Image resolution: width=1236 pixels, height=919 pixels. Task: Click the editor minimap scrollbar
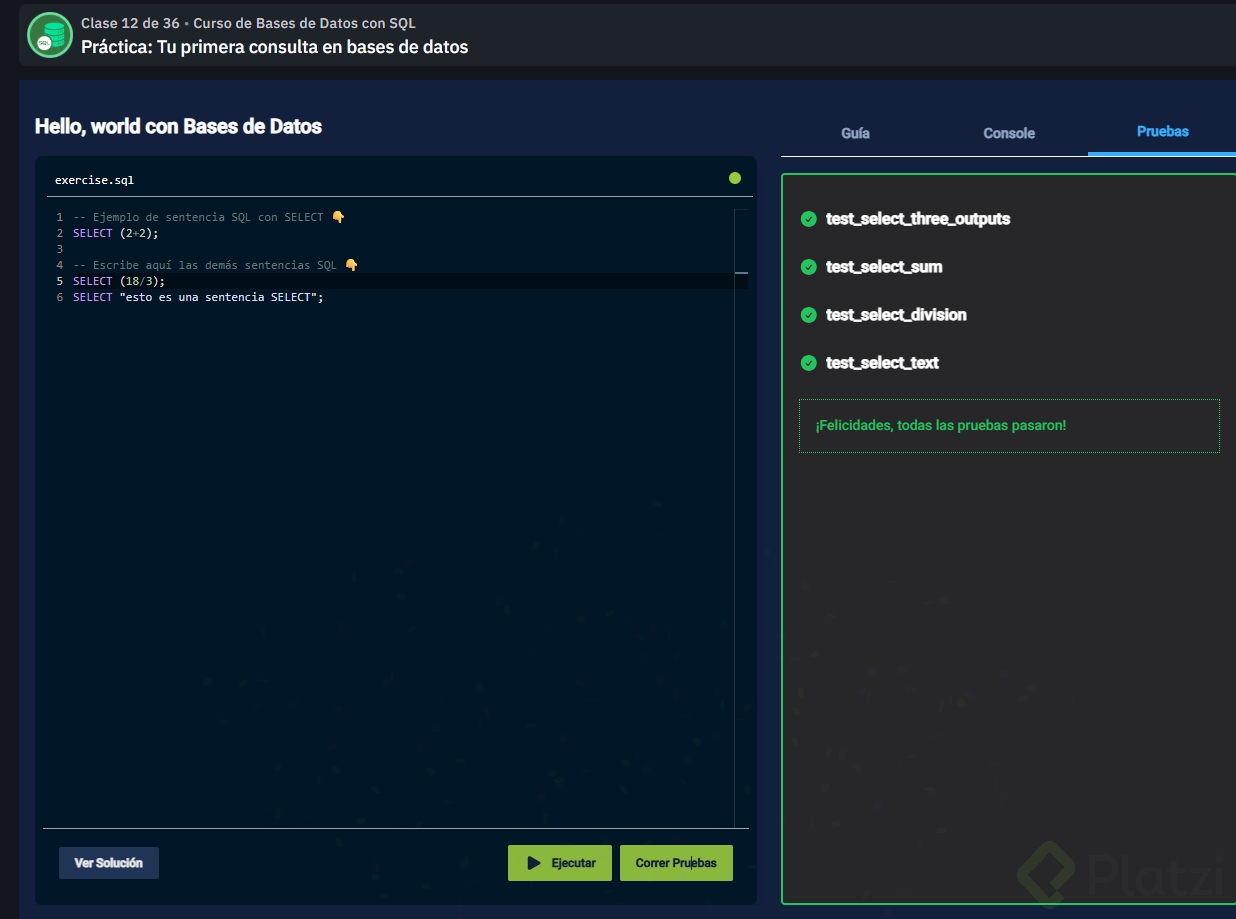741,518
